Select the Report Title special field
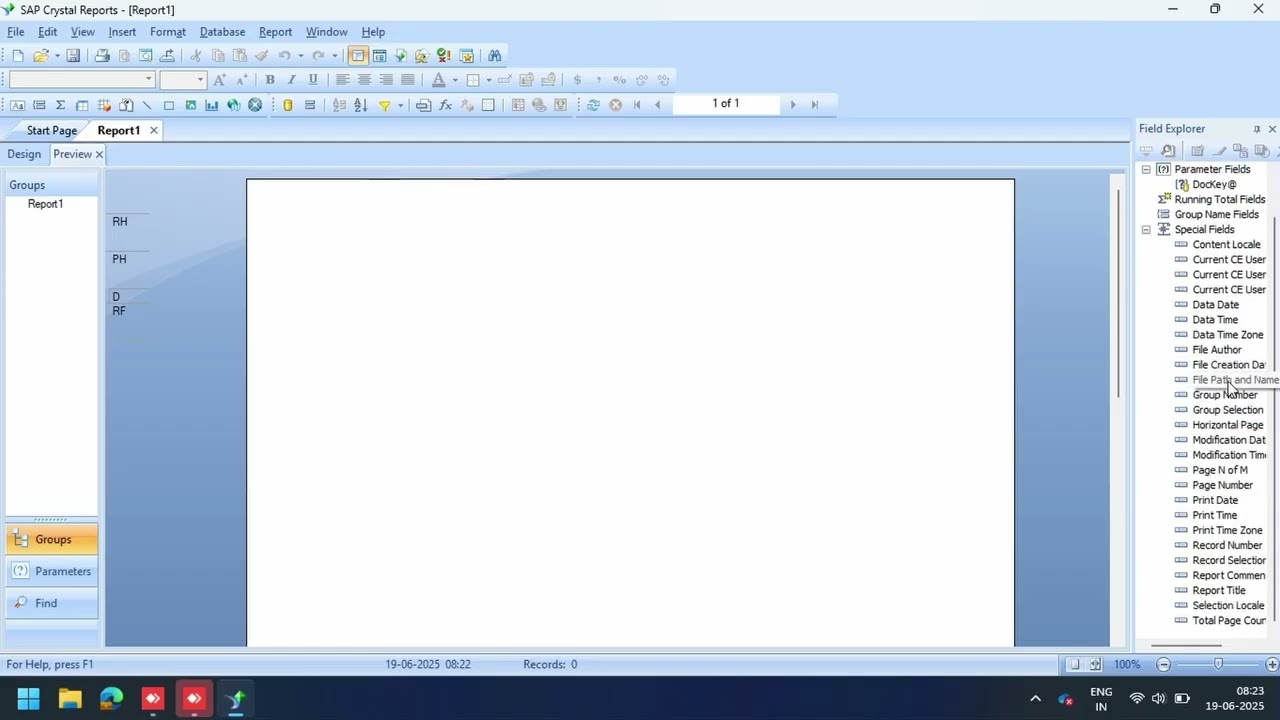Viewport: 1280px width, 720px height. [x=1219, y=590]
